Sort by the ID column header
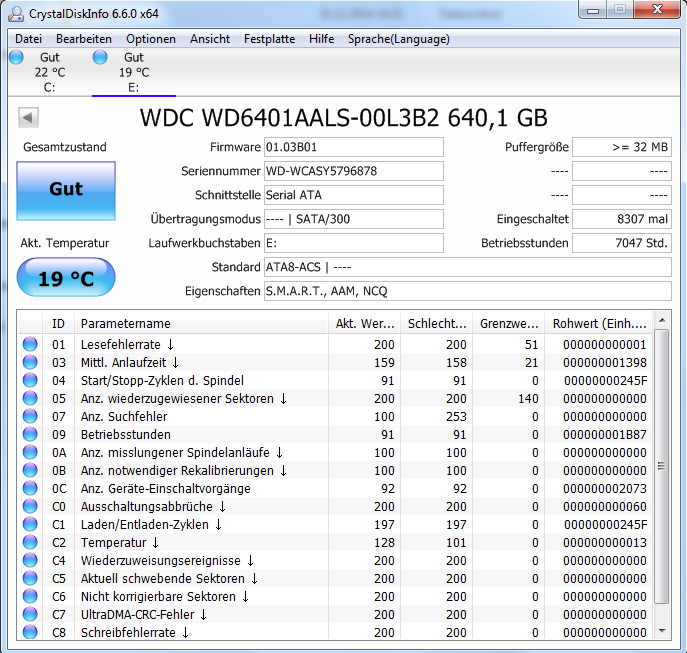687x653 pixels. pos(58,323)
